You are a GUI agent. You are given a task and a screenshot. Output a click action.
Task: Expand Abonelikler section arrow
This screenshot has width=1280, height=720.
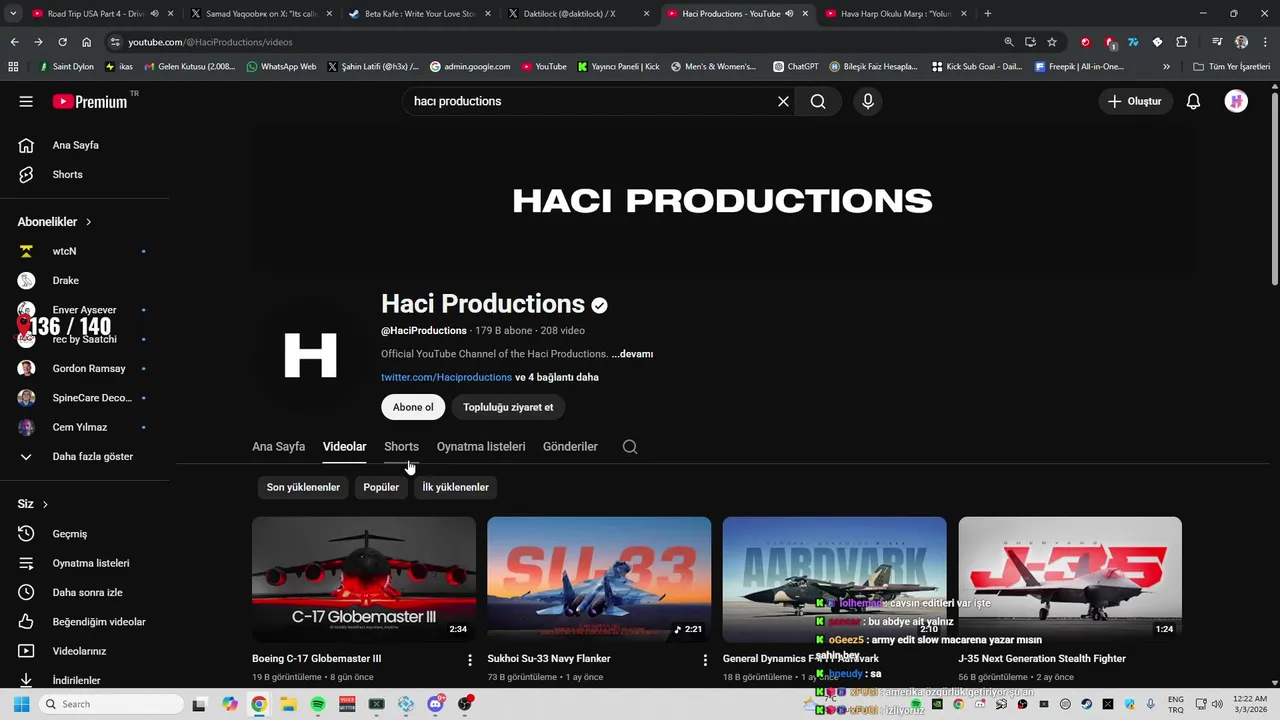(88, 222)
